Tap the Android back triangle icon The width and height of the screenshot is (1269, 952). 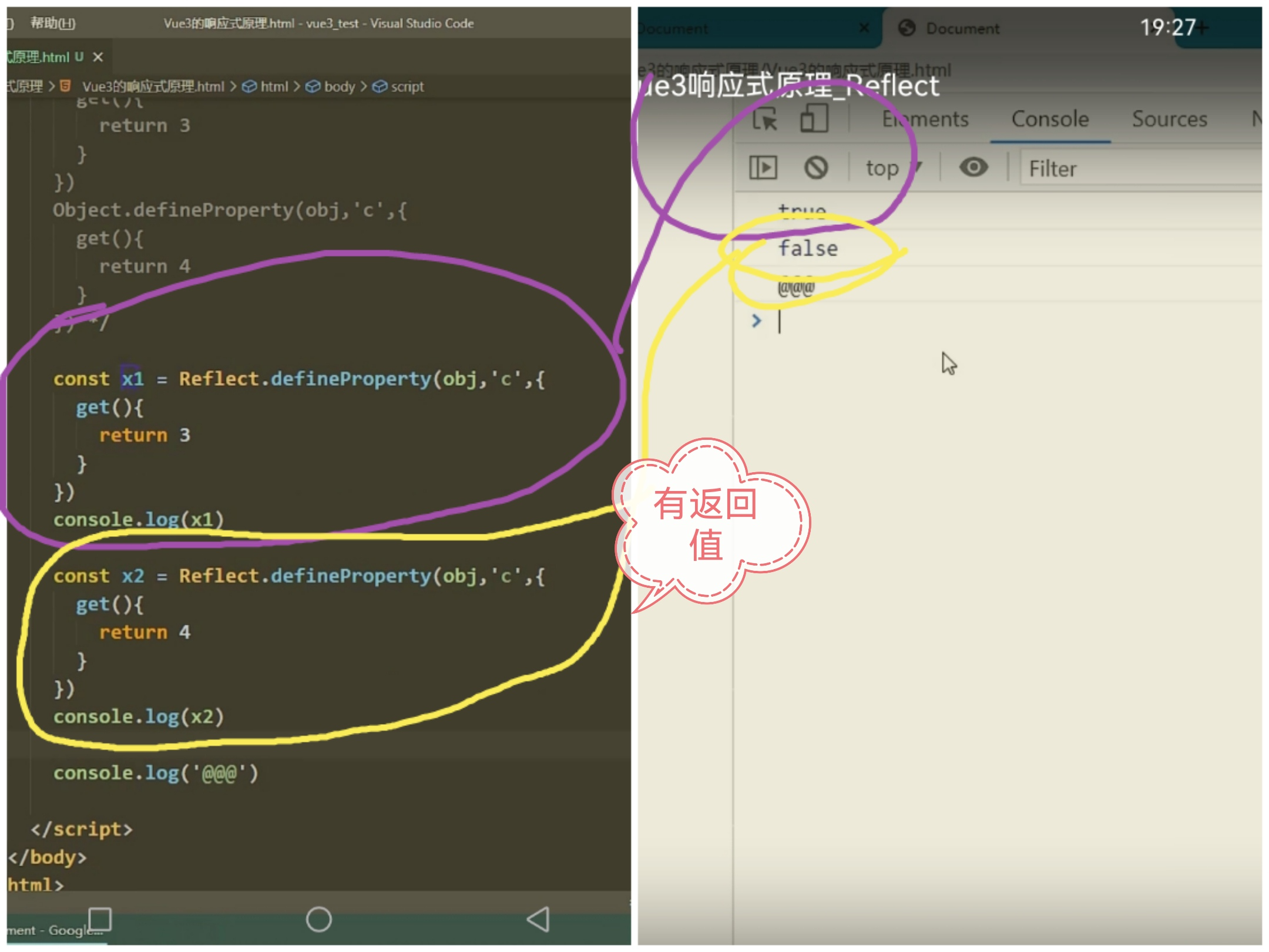538,919
